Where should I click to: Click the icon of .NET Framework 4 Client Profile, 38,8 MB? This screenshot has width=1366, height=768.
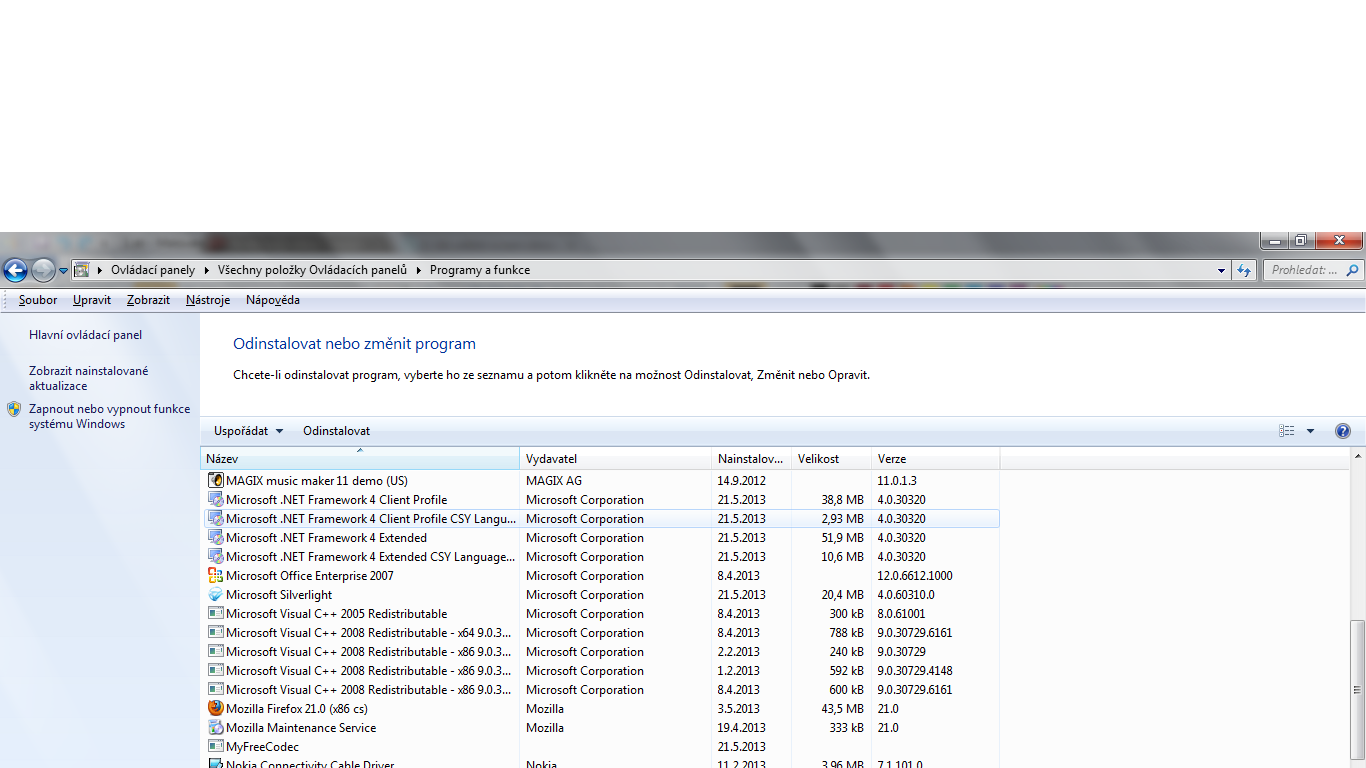coord(215,500)
